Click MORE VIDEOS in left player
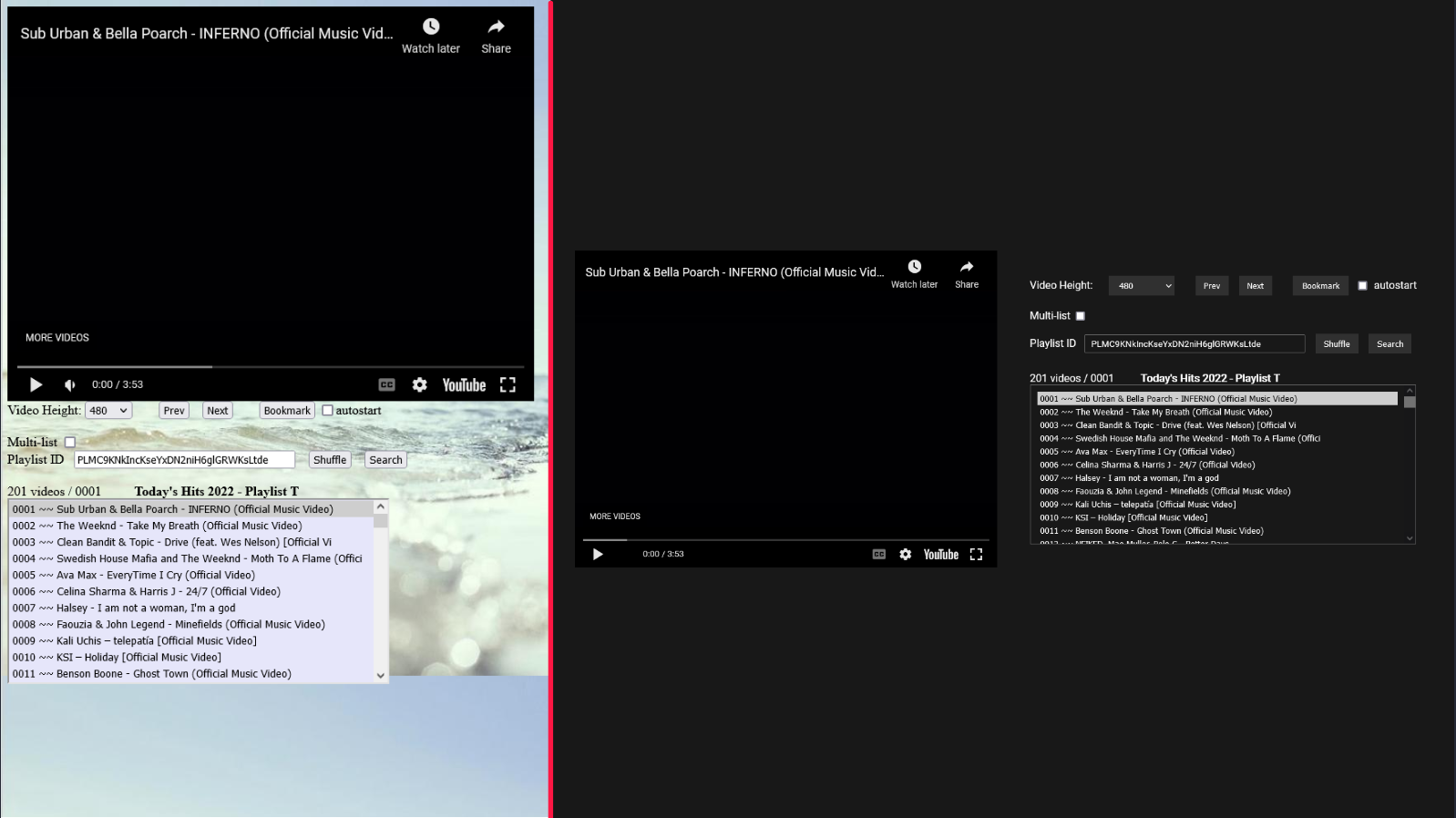This screenshot has width=1456, height=818. [x=57, y=338]
